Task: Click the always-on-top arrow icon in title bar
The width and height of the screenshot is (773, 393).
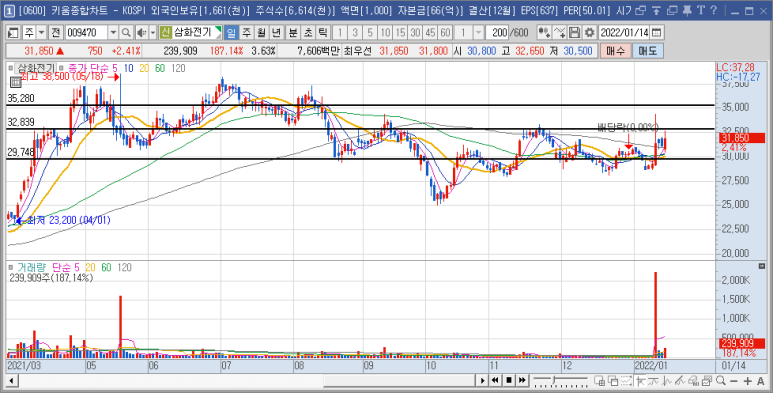Action: coord(656,10)
